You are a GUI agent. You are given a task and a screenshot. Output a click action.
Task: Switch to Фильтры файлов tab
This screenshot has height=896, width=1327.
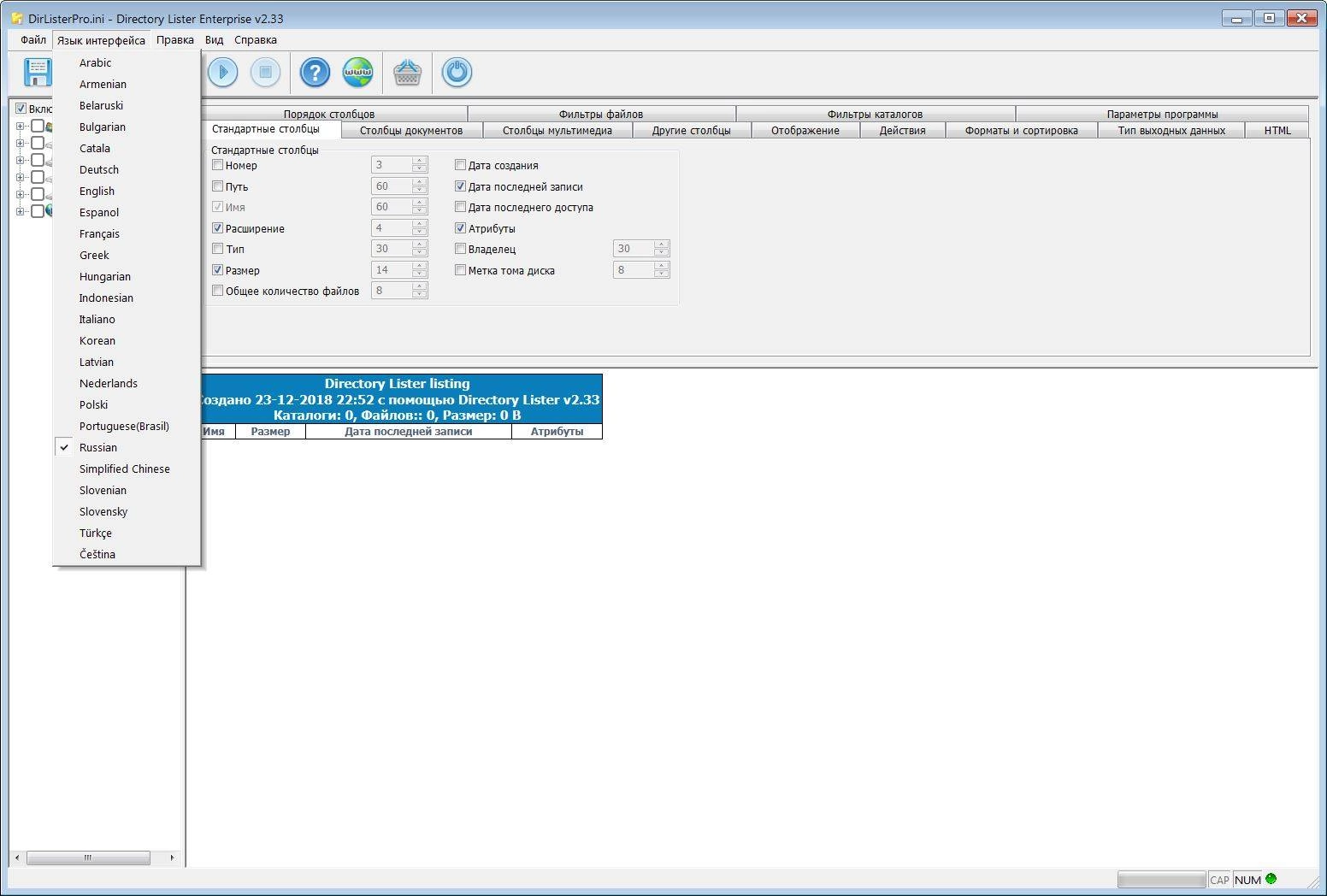(601, 114)
